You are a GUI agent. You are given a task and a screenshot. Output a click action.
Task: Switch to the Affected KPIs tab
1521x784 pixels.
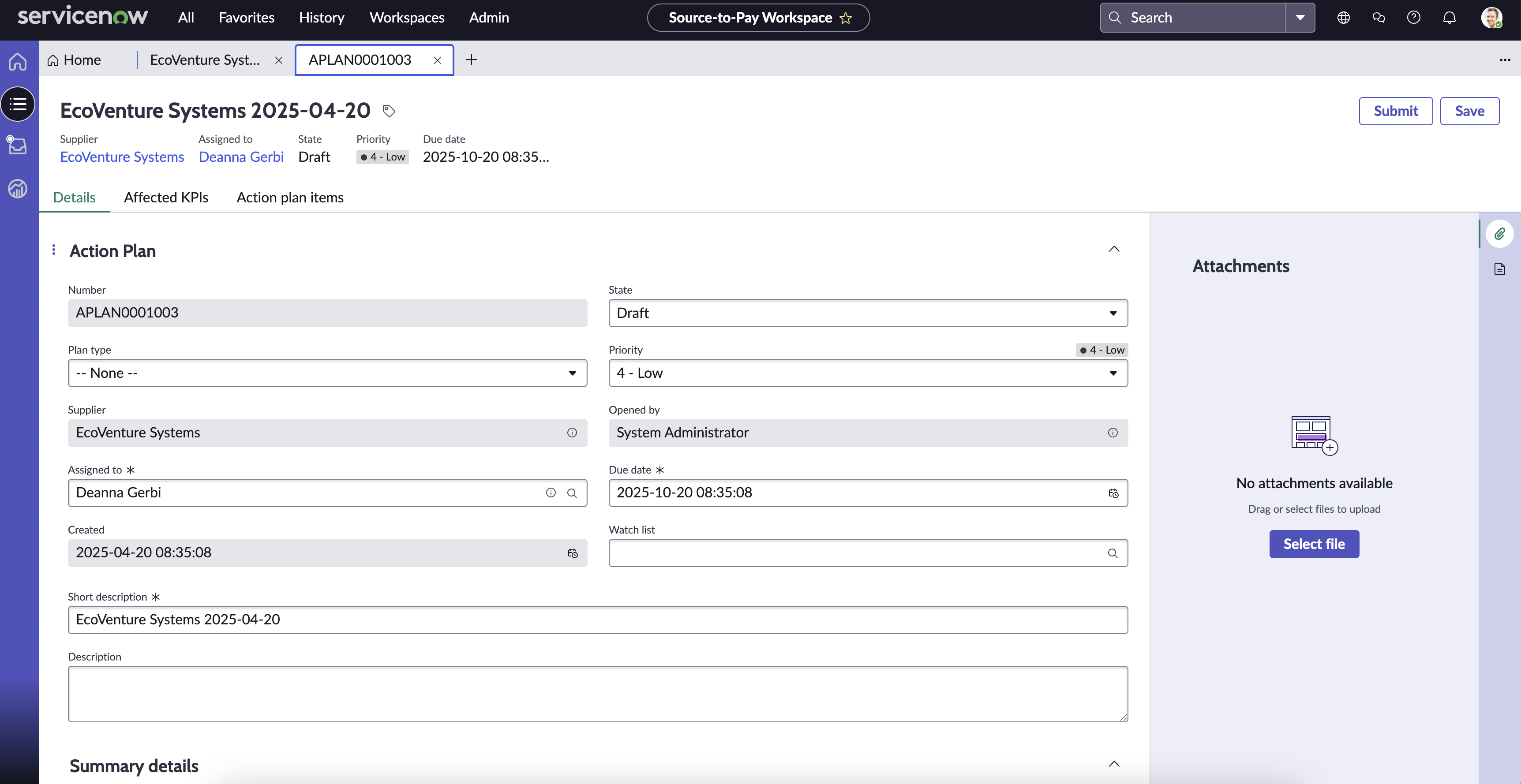[x=166, y=197]
